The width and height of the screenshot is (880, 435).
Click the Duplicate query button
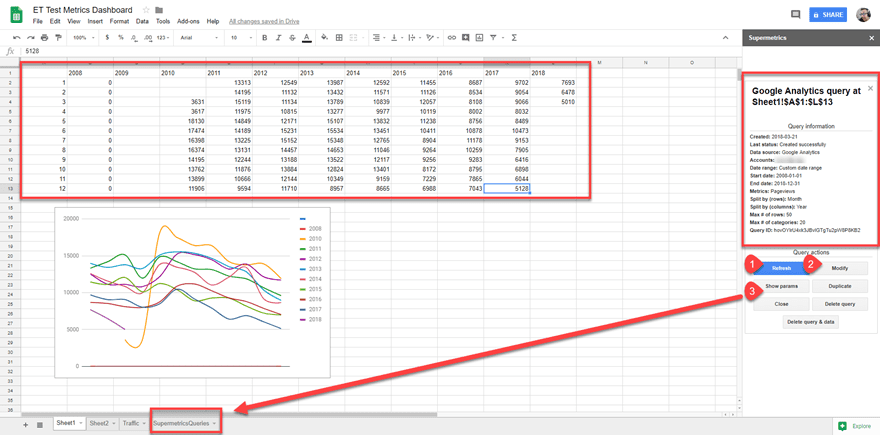coord(840,286)
